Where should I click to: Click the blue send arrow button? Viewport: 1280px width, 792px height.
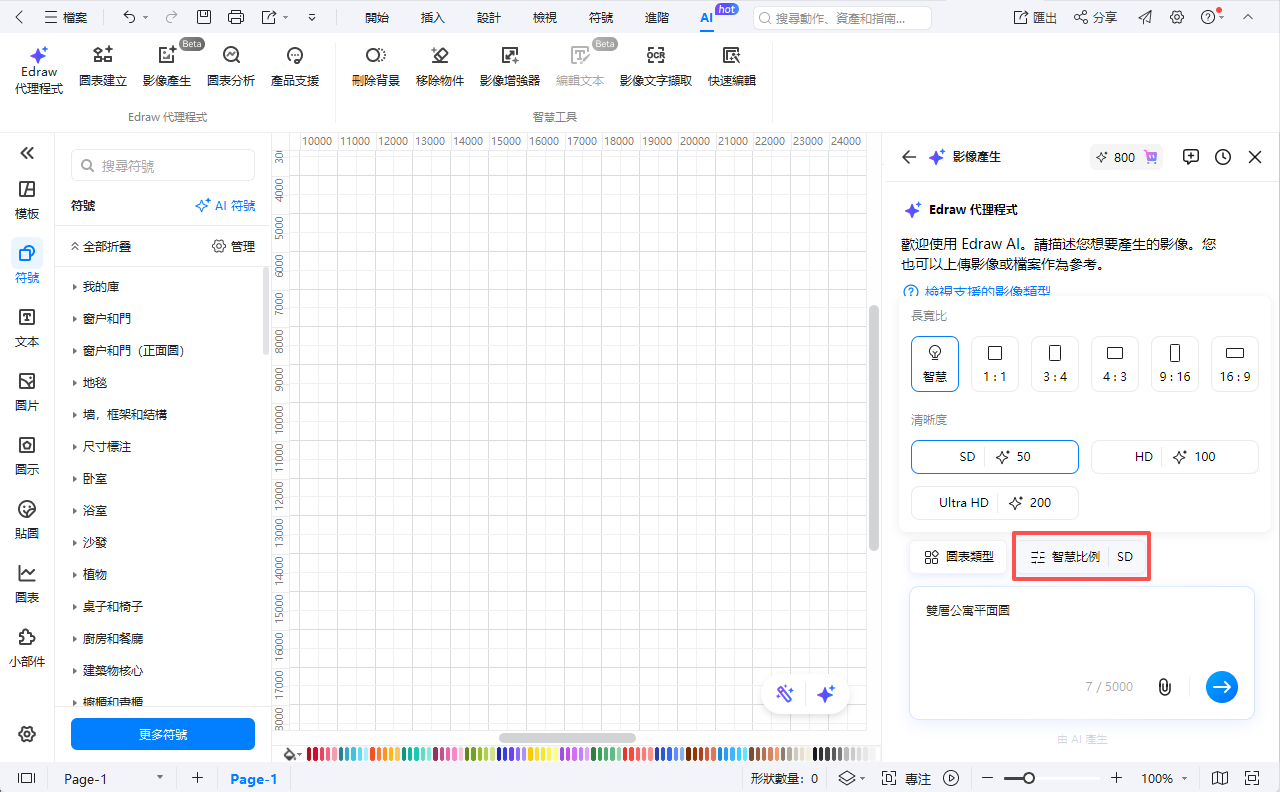[x=1221, y=687]
